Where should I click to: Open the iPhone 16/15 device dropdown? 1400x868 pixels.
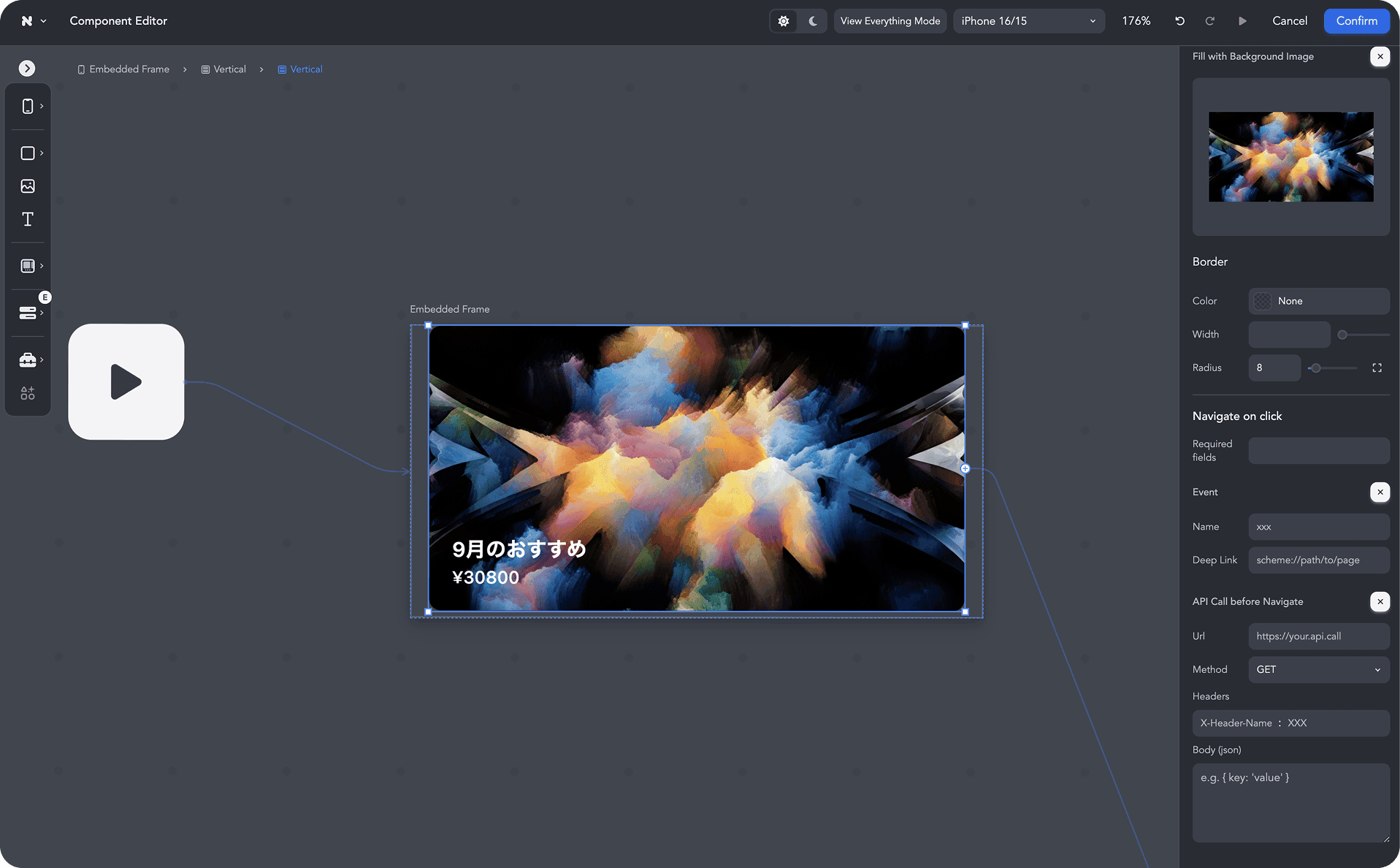pos(1028,20)
